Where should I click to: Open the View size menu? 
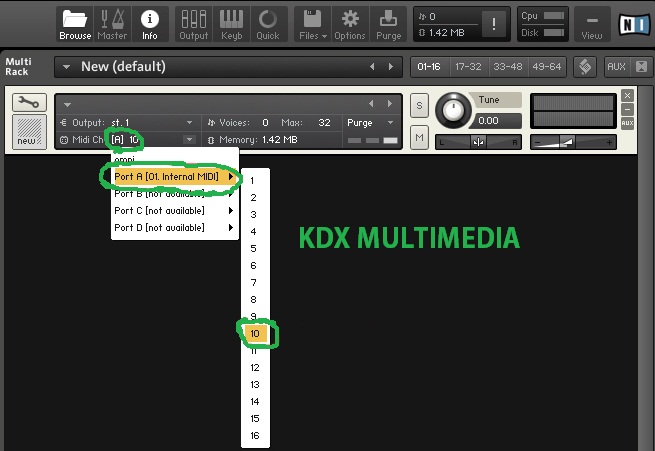[592, 25]
